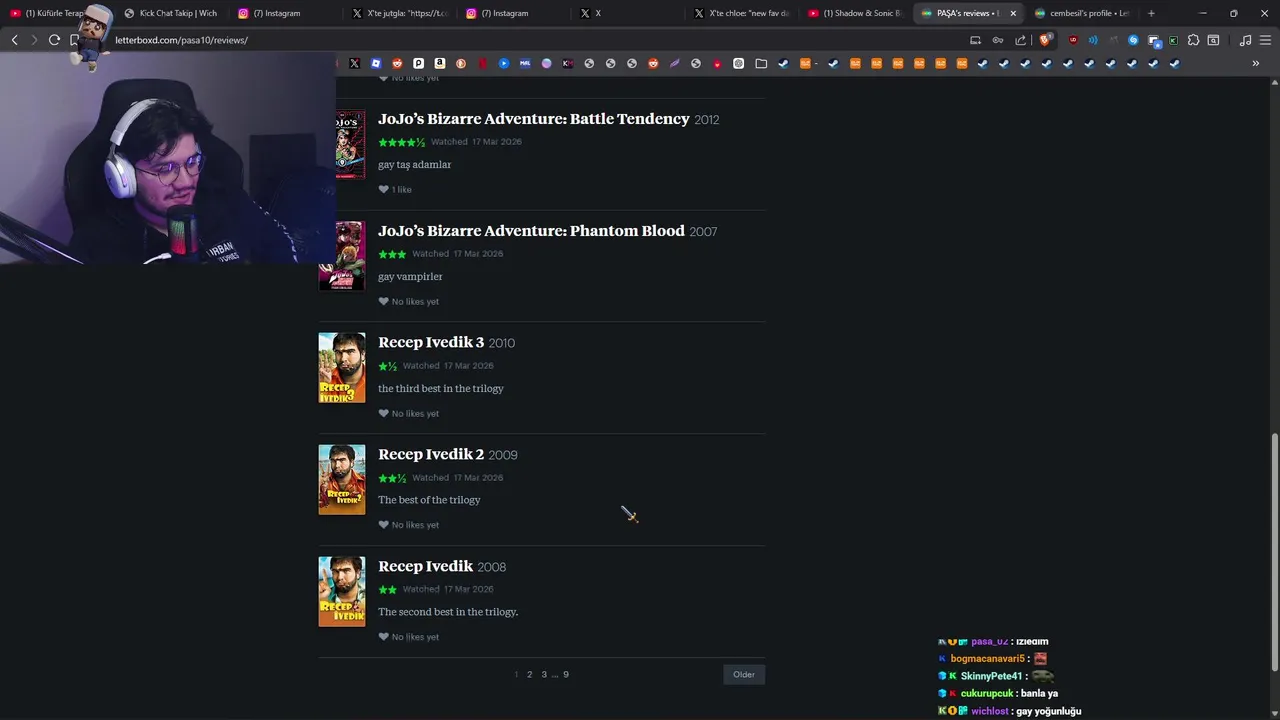1280x720 pixels.
Task: Like the Recep Ivedik 2 review heart
Action: coord(383,525)
